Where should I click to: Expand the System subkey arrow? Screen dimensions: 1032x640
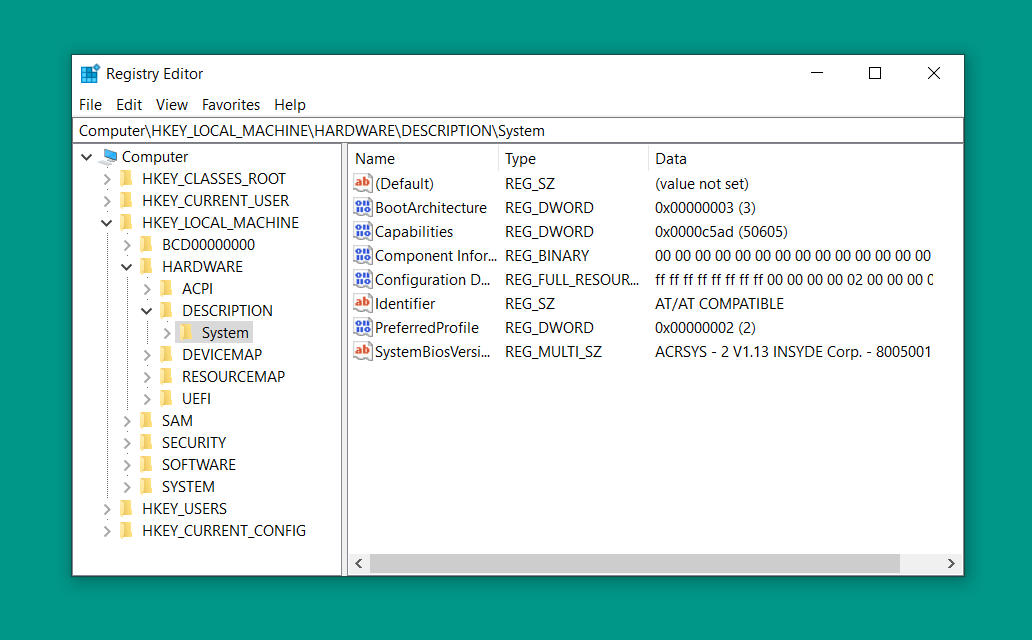point(167,333)
